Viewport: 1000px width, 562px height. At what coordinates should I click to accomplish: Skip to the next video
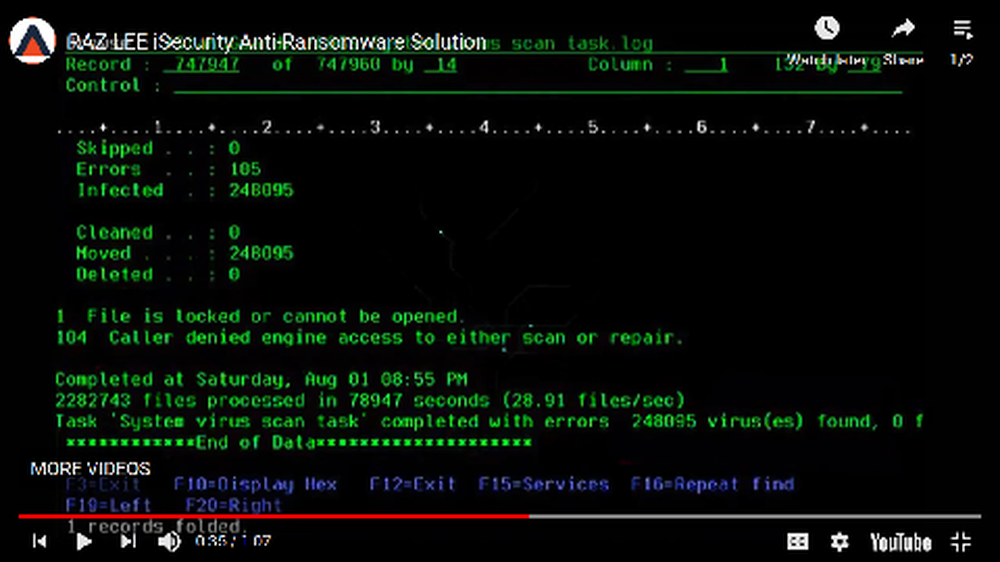[x=128, y=542]
